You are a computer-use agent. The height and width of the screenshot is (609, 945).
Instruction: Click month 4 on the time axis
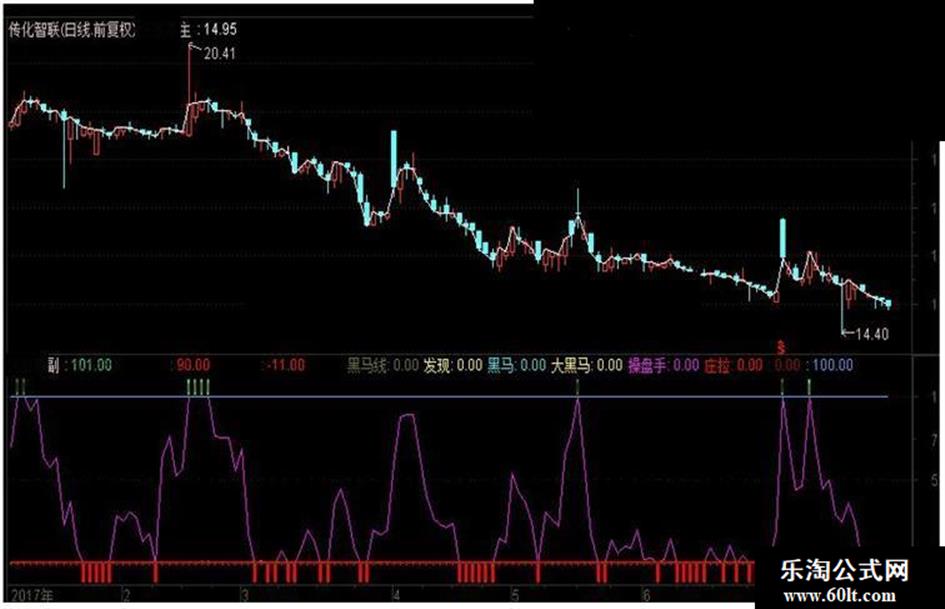click(396, 595)
